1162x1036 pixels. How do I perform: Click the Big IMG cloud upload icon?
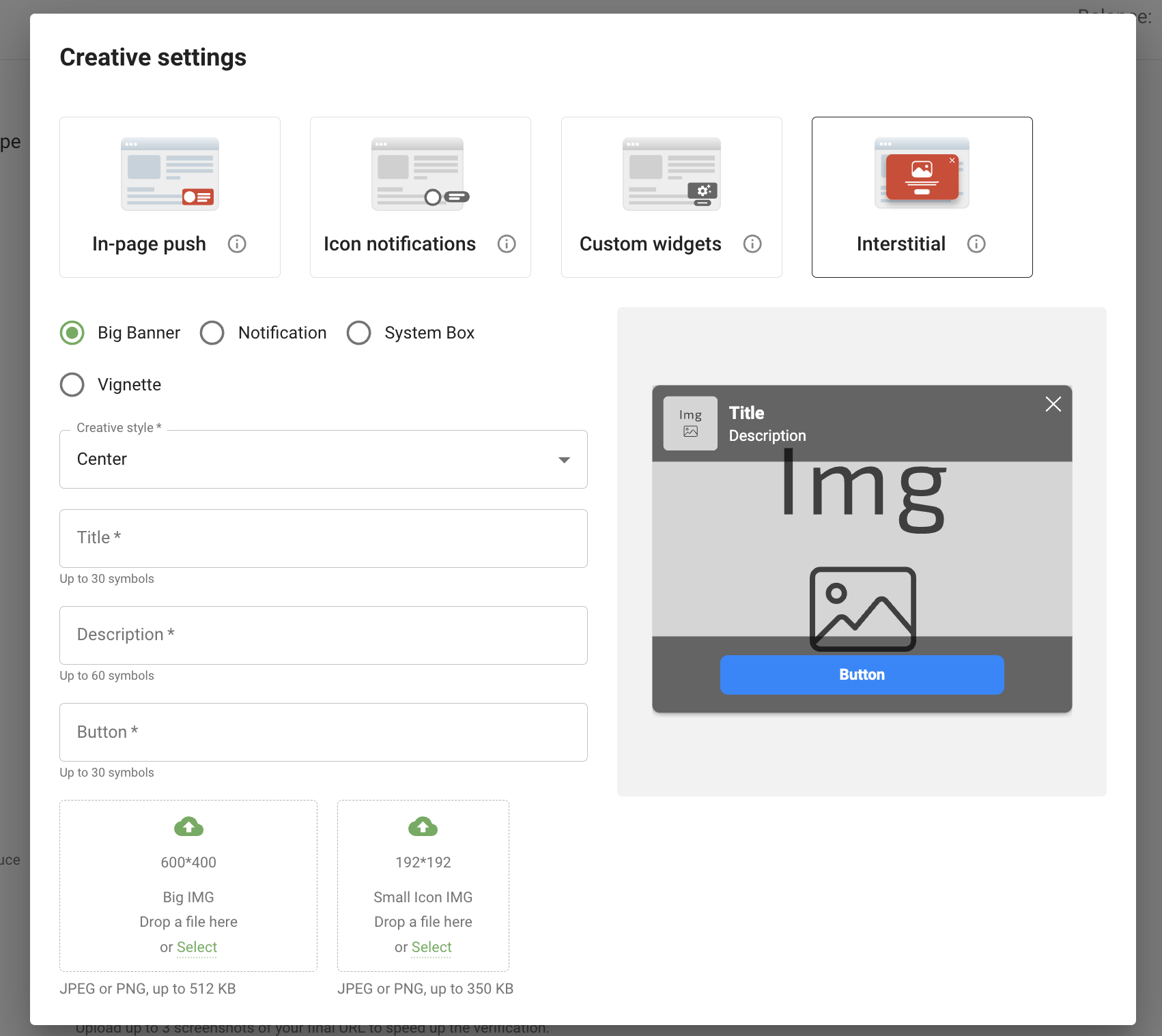pyautogui.click(x=188, y=827)
